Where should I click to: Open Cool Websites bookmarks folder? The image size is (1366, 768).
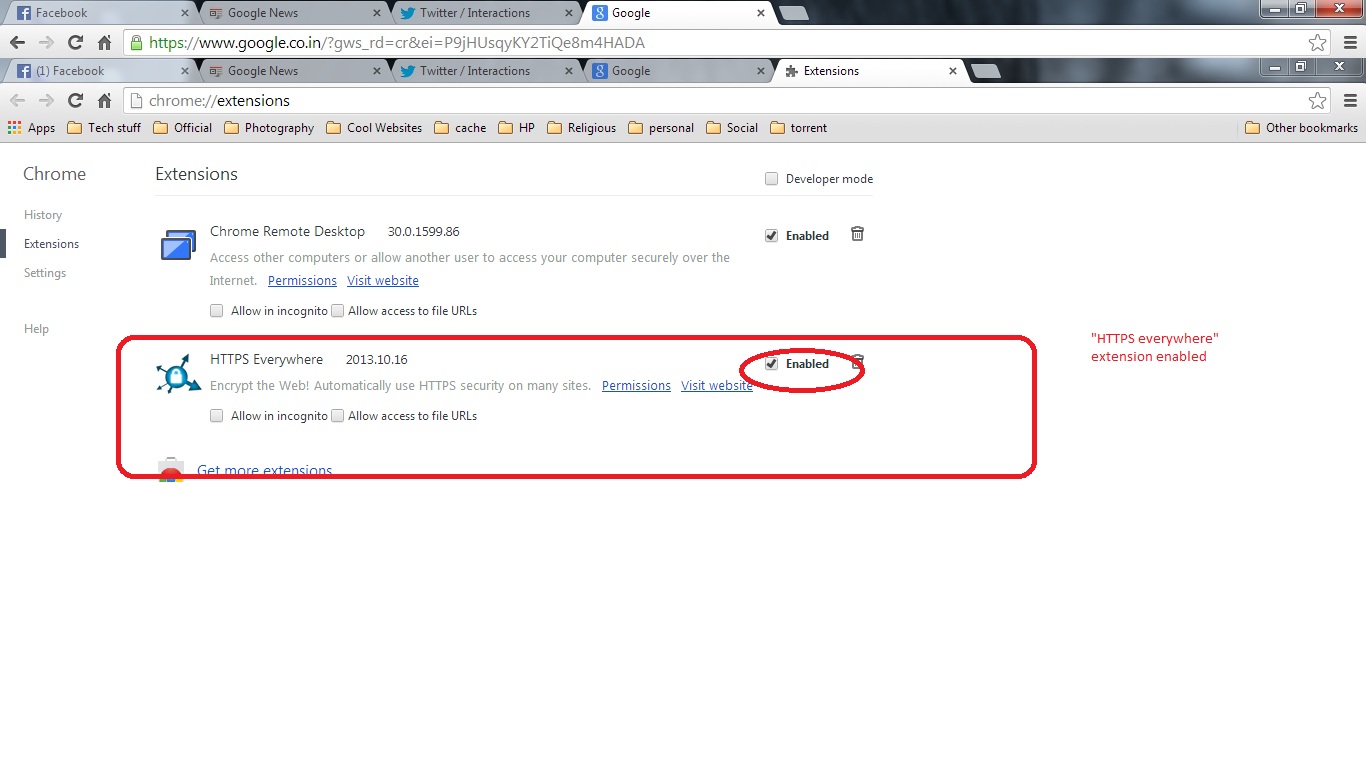tap(374, 128)
